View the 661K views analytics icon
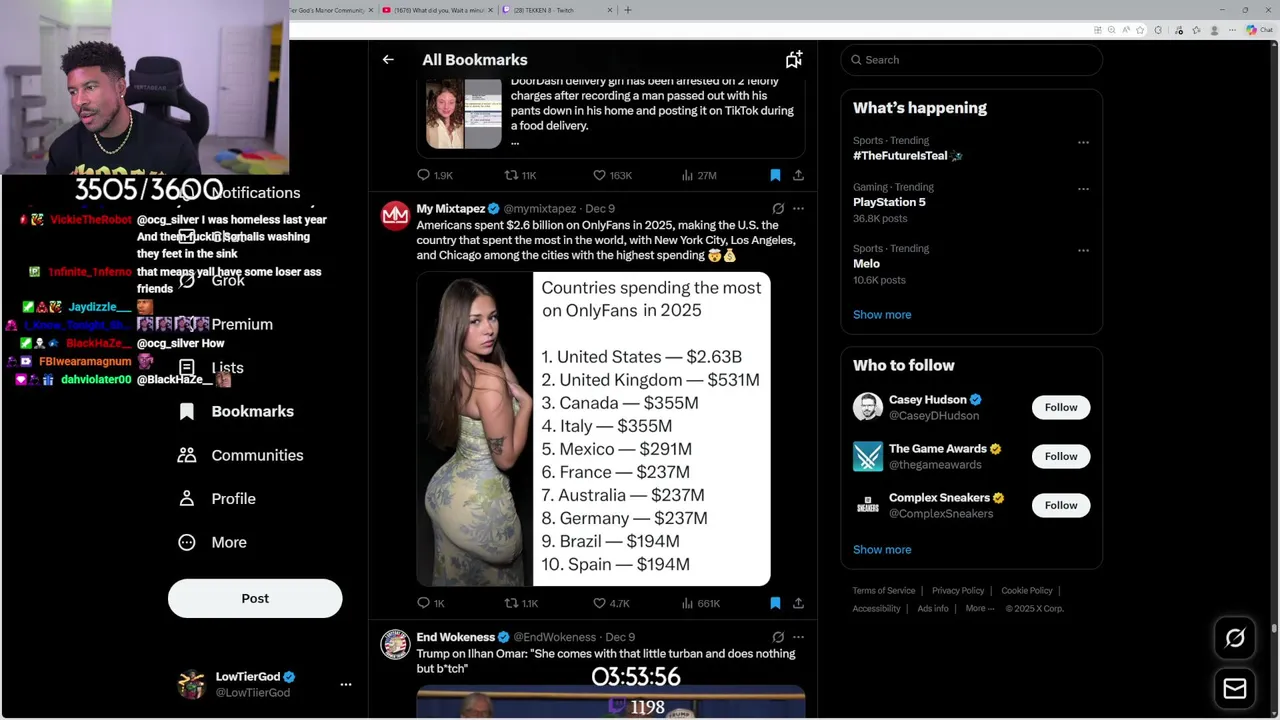Image resolution: width=1280 pixels, height=720 pixels. (700, 603)
